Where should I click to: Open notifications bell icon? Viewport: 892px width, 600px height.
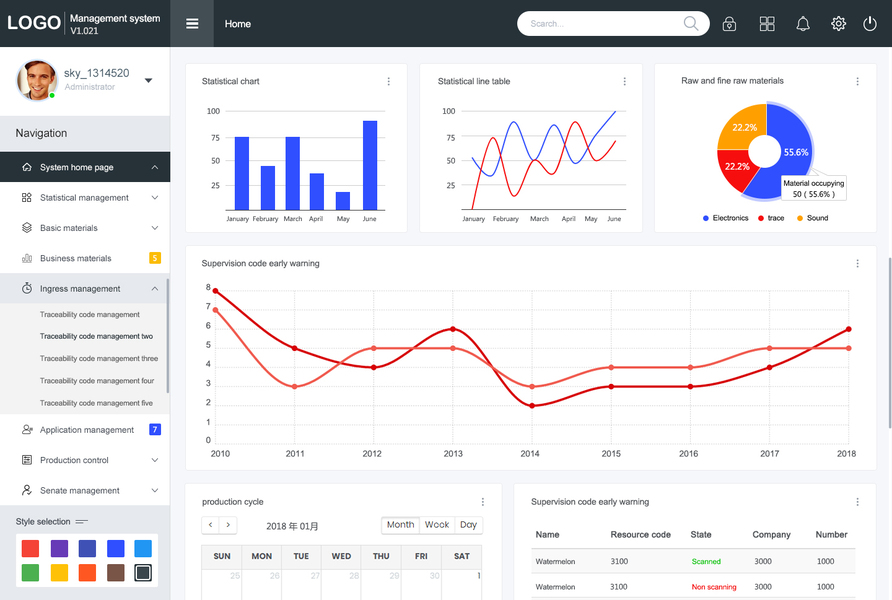(803, 23)
